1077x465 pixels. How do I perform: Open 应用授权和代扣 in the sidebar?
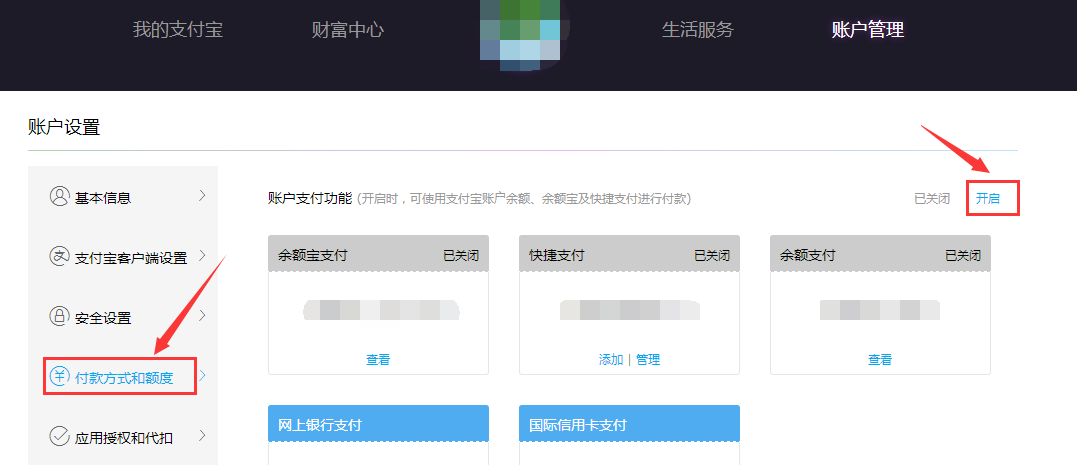pyautogui.click(x=123, y=436)
